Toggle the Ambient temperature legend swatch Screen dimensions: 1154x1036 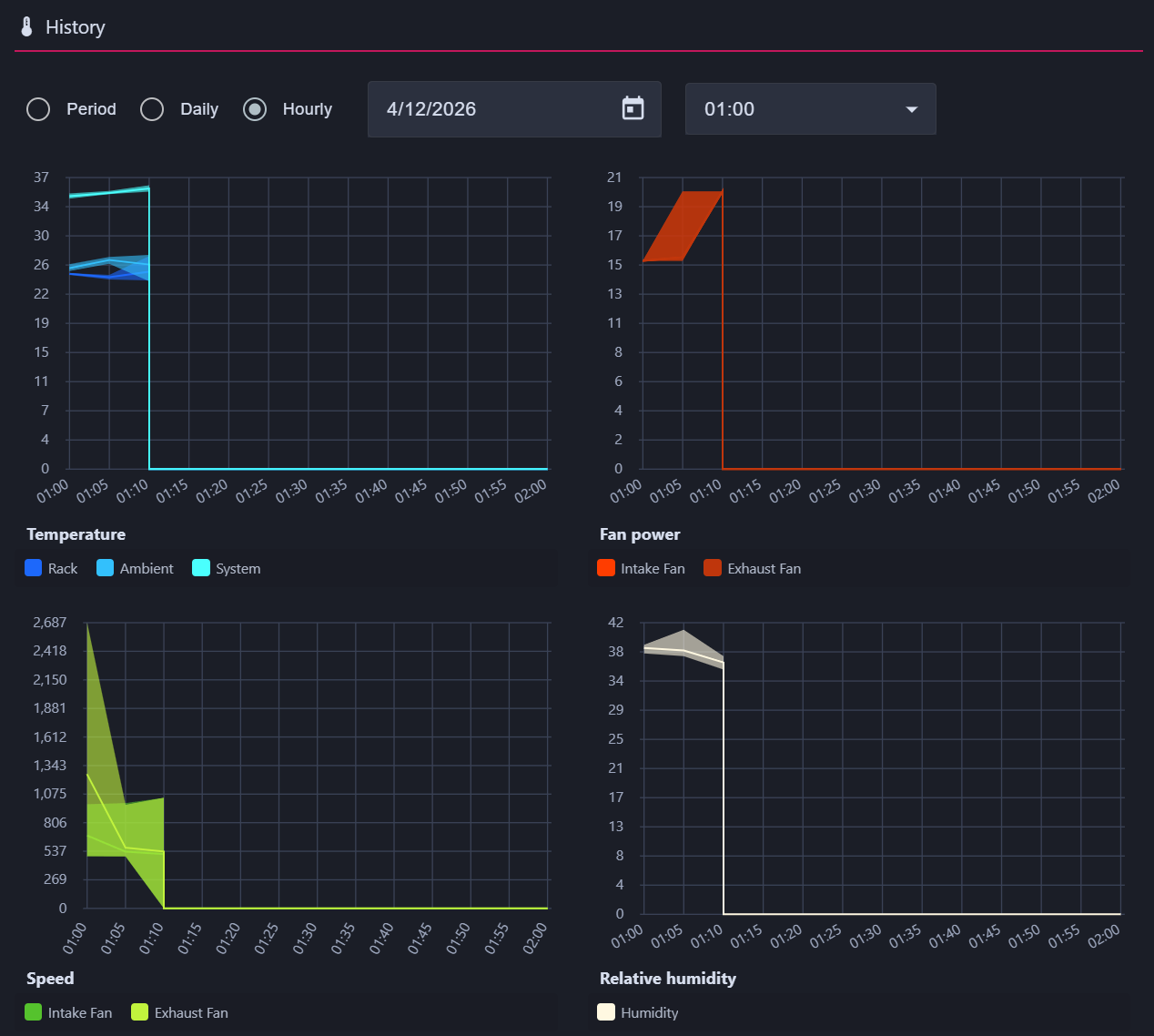[x=106, y=568]
